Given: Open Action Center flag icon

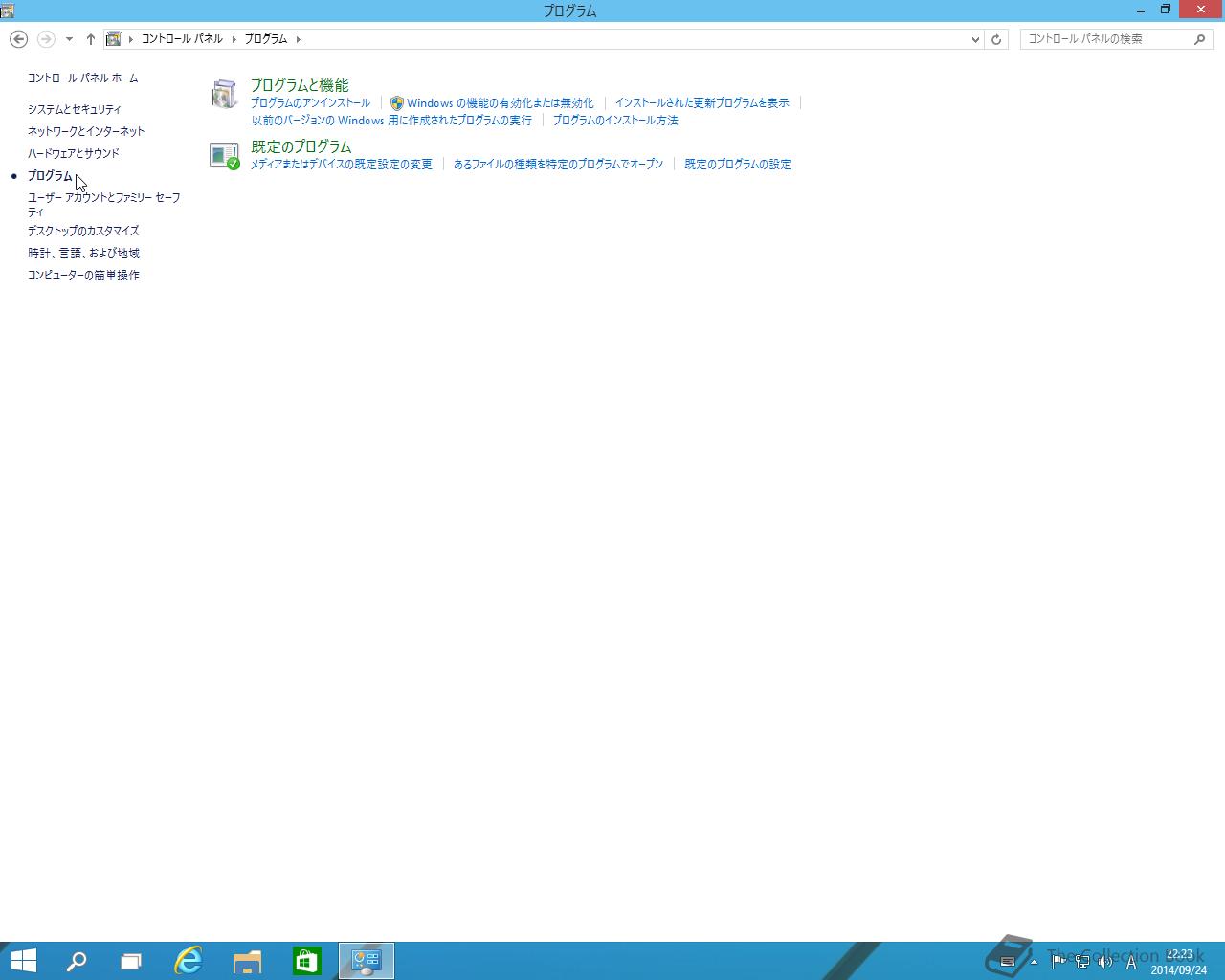Looking at the screenshot, I should 1058,962.
